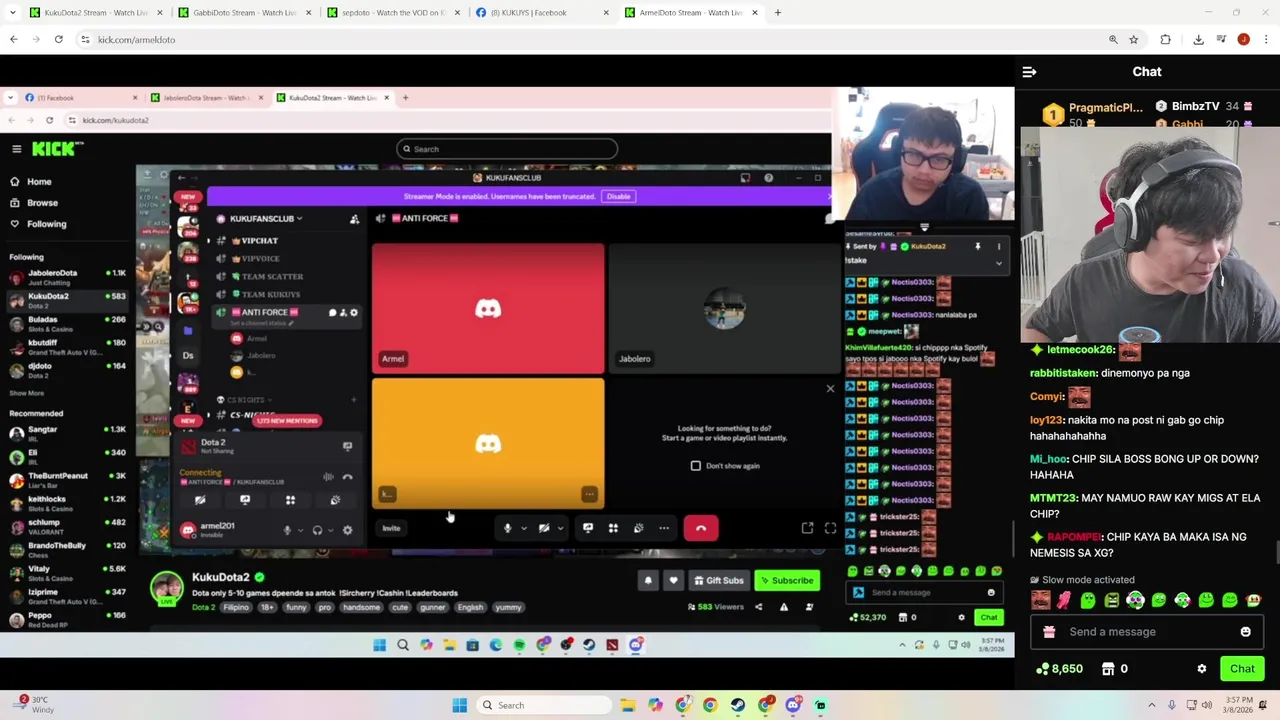This screenshot has height=720, width=1280.
Task: Open microphone options chevron in call bar
Action: click(x=523, y=528)
